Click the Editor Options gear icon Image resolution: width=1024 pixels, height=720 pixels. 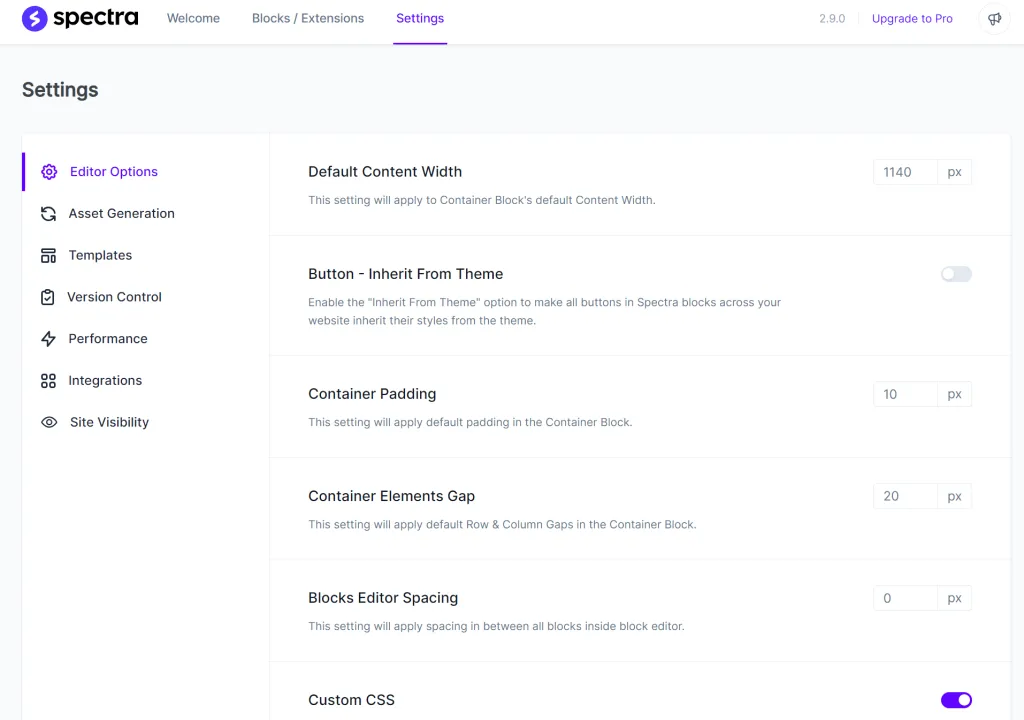[x=49, y=172]
